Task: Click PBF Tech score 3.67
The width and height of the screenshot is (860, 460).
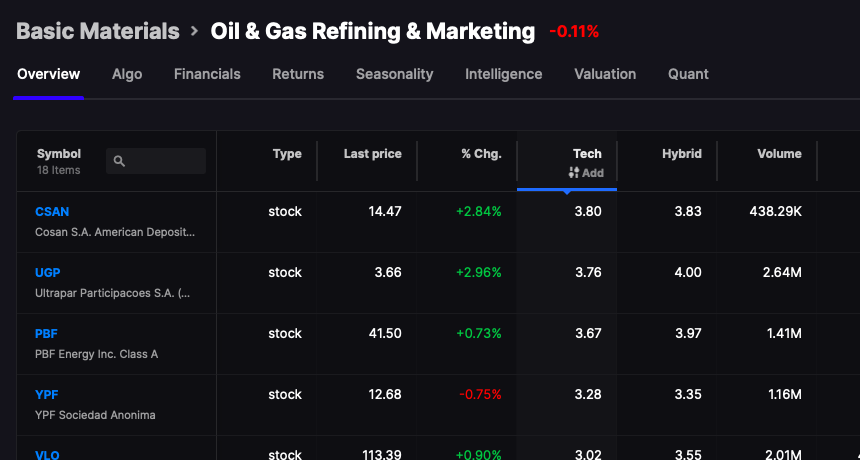Action: [x=588, y=333]
